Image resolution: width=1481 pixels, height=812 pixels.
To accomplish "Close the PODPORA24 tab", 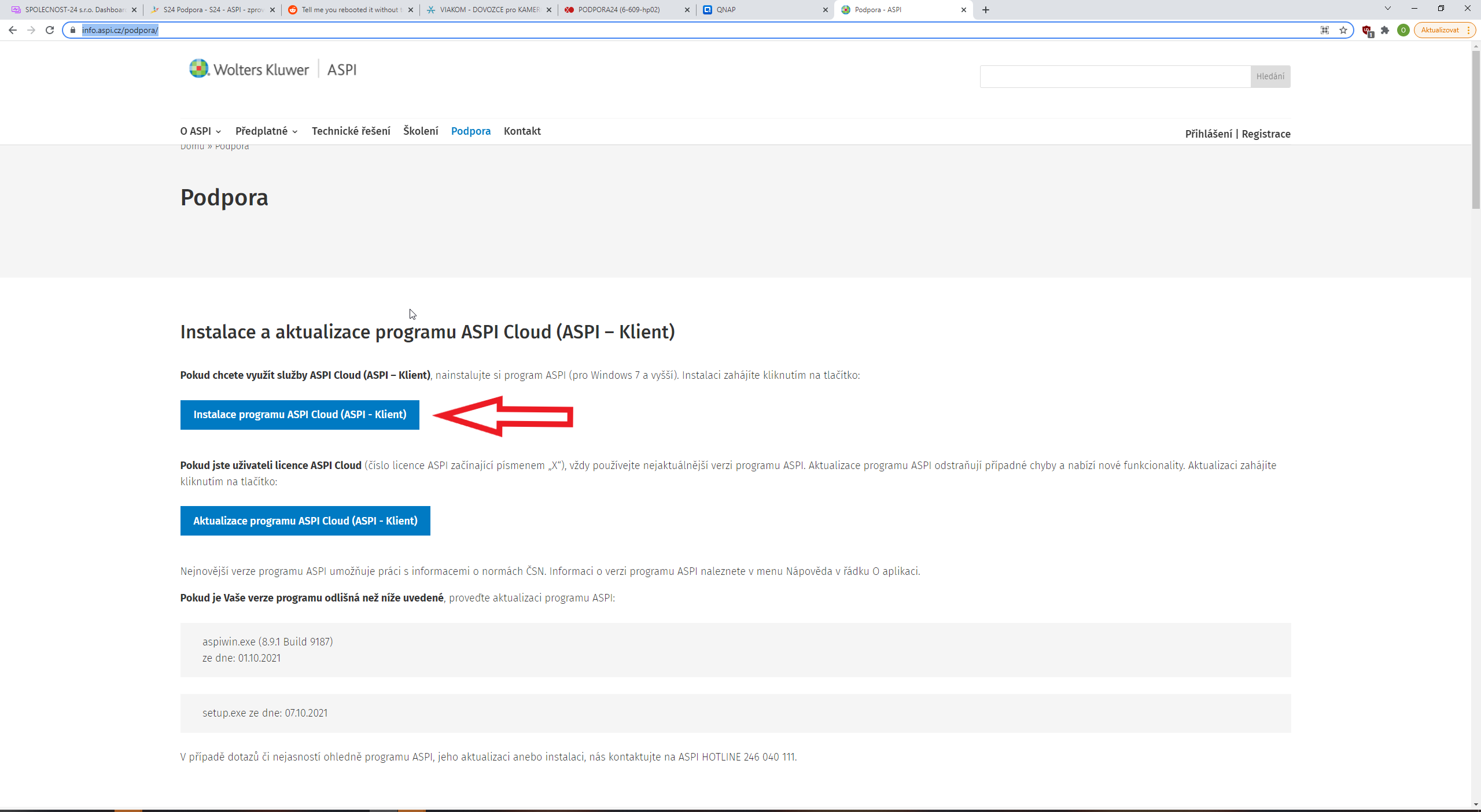I will tap(687, 10).
